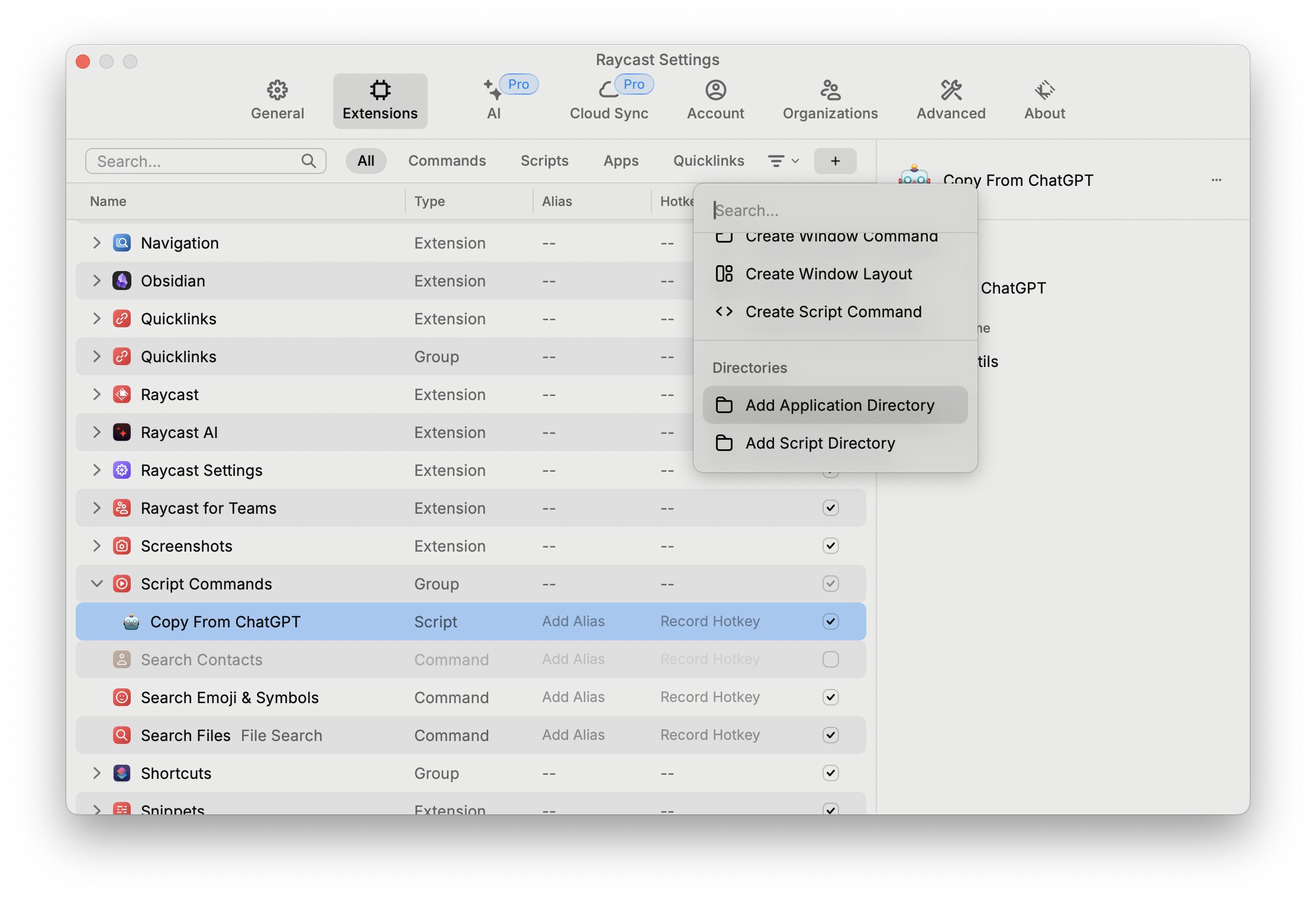Expand the Navigation extension row
The image size is (1316, 902).
pyautogui.click(x=97, y=243)
